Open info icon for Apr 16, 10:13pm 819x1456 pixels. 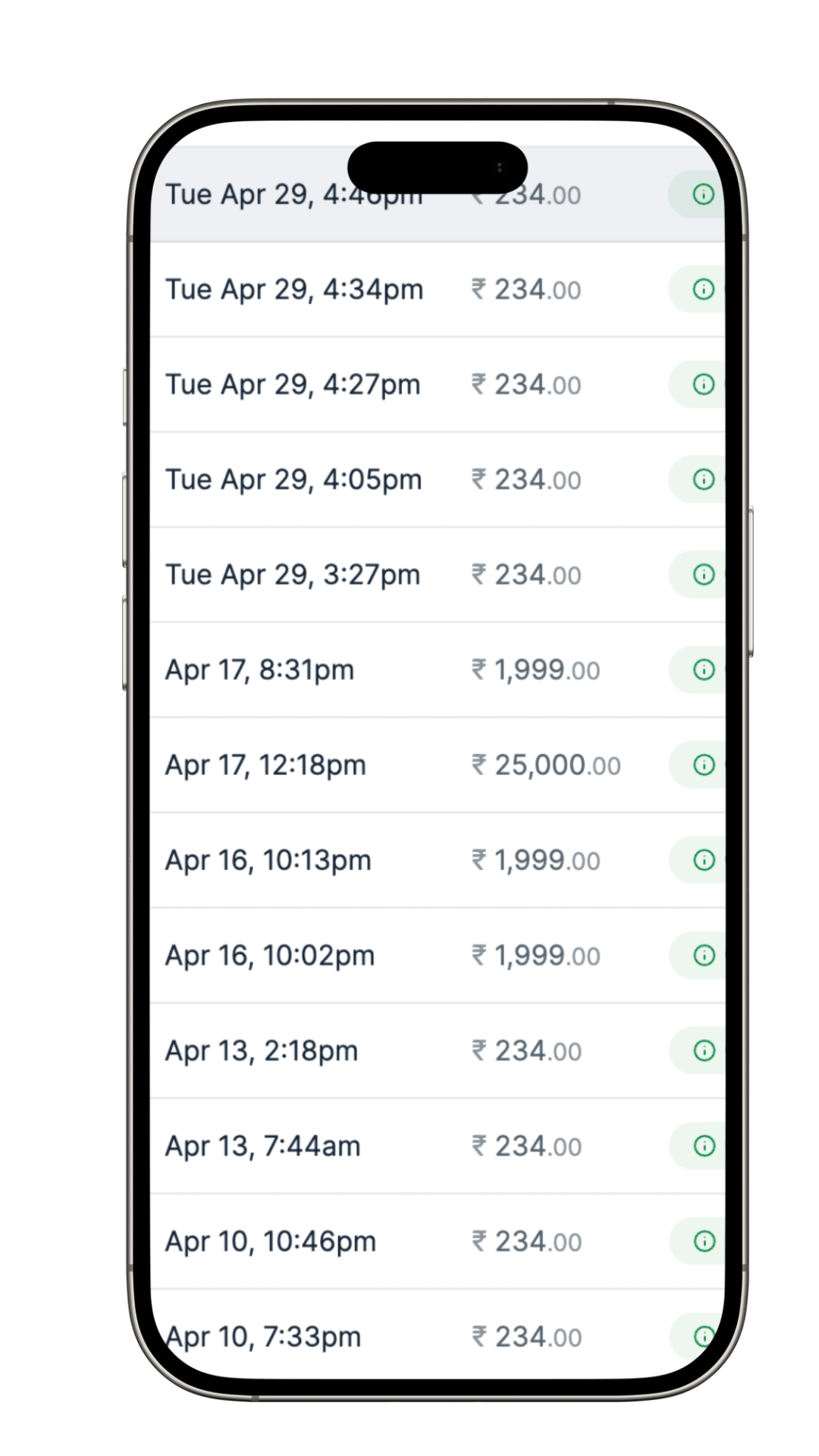704,860
